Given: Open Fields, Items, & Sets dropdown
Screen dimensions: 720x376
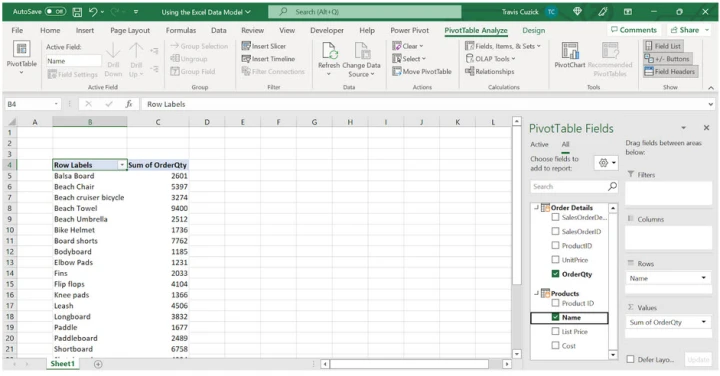Looking at the screenshot, I should (x=503, y=46).
